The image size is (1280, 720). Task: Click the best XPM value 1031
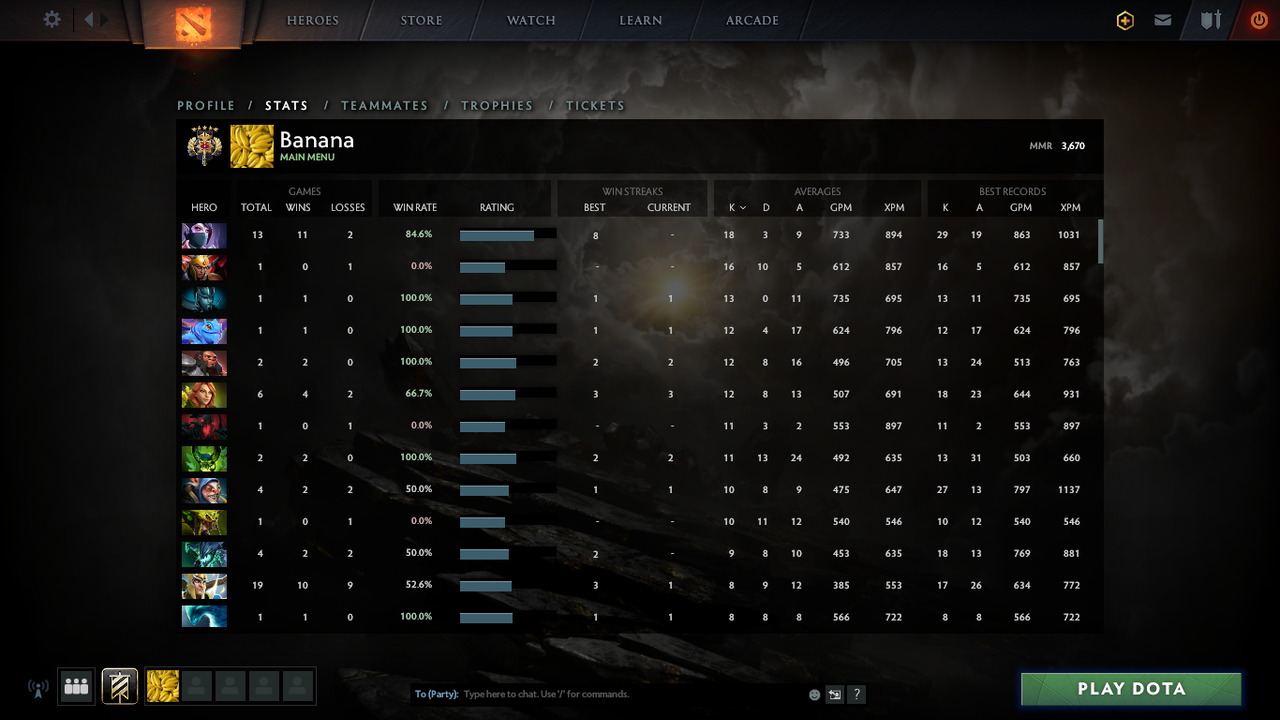coord(1070,235)
